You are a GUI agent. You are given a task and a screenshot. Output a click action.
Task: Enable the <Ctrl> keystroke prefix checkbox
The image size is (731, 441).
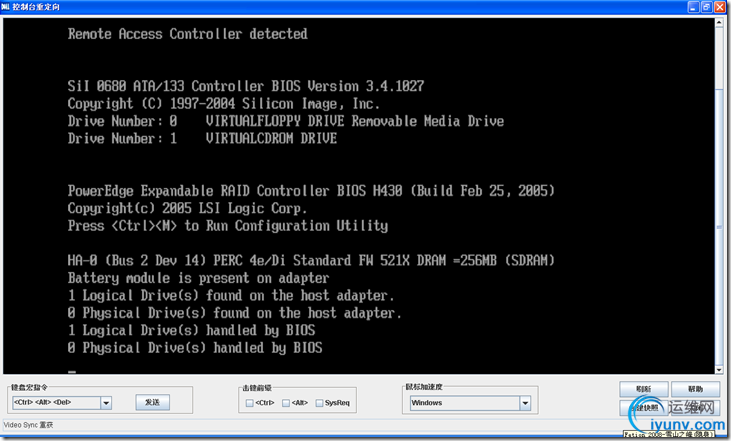pos(249,403)
